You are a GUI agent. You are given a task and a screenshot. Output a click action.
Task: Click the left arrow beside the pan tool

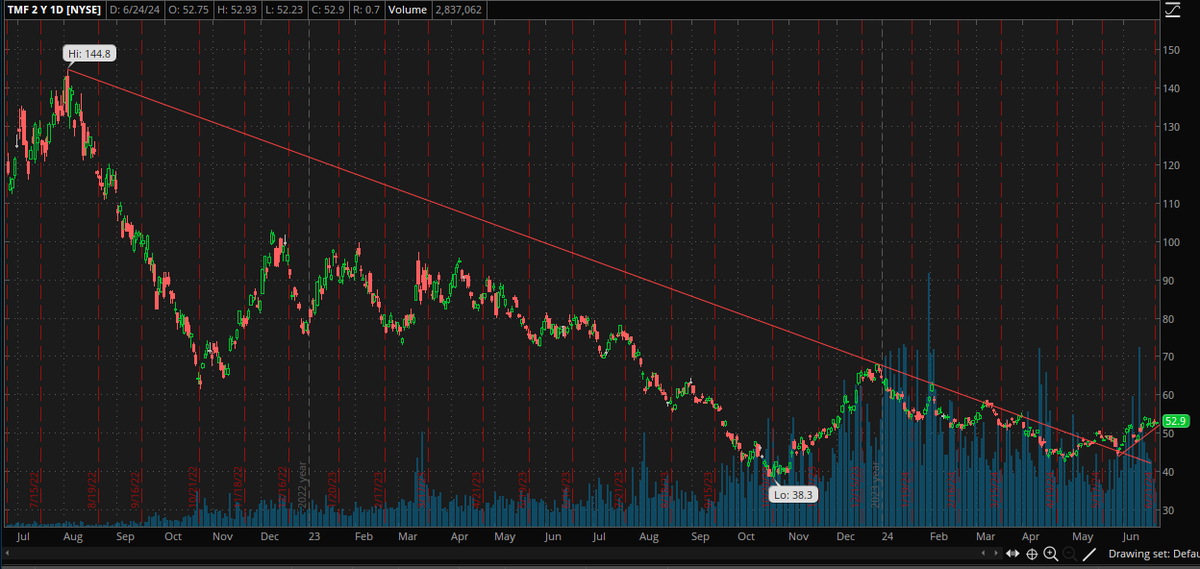click(983, 553)
